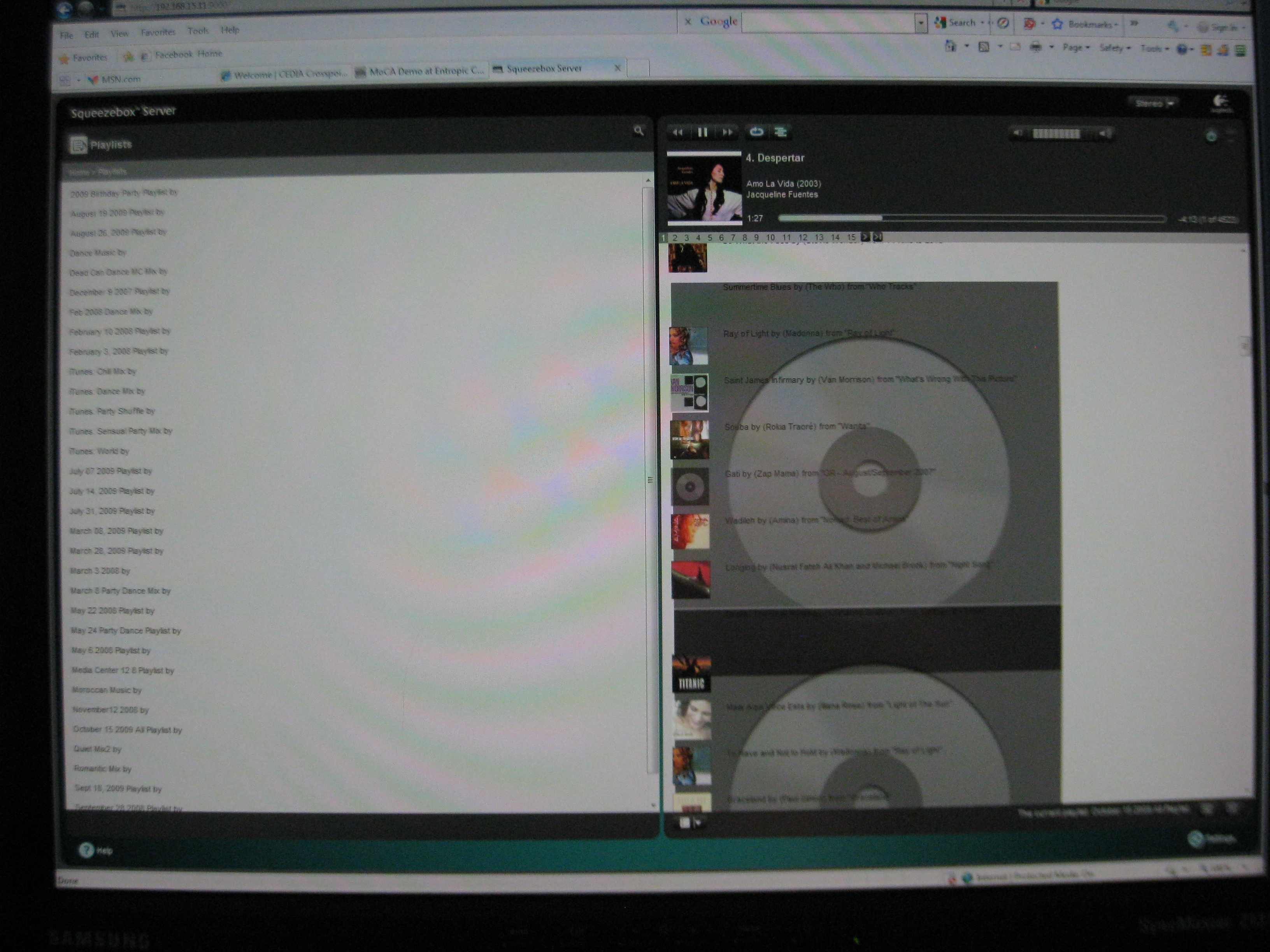This screenshot has height=952, width=1270.
Task: Skip to previous track with rewind icon
Action: [x=677, y=133]
